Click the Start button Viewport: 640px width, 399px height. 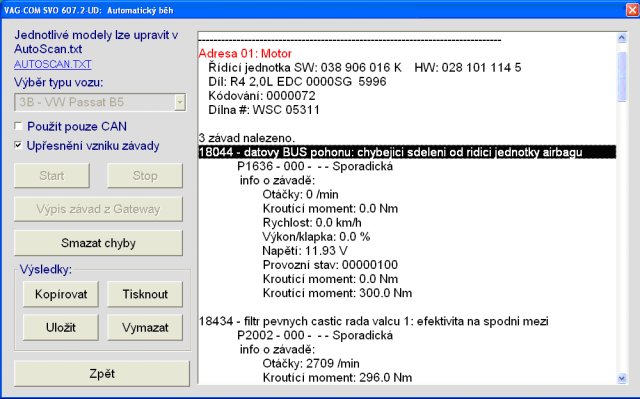point(52,175)
